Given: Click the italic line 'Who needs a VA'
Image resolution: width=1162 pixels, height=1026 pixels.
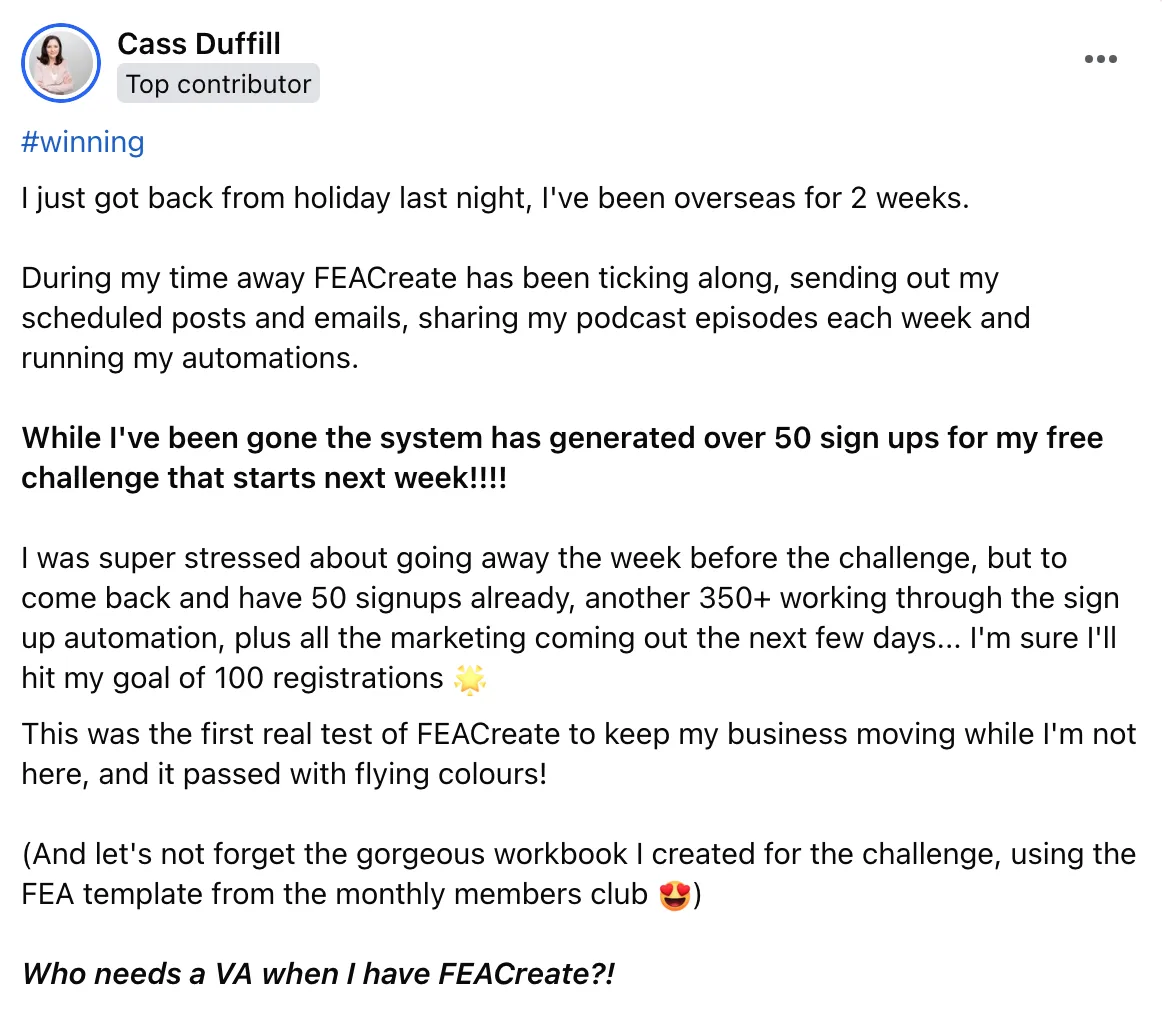Looking at the screenshot, I should pos(318,973).
